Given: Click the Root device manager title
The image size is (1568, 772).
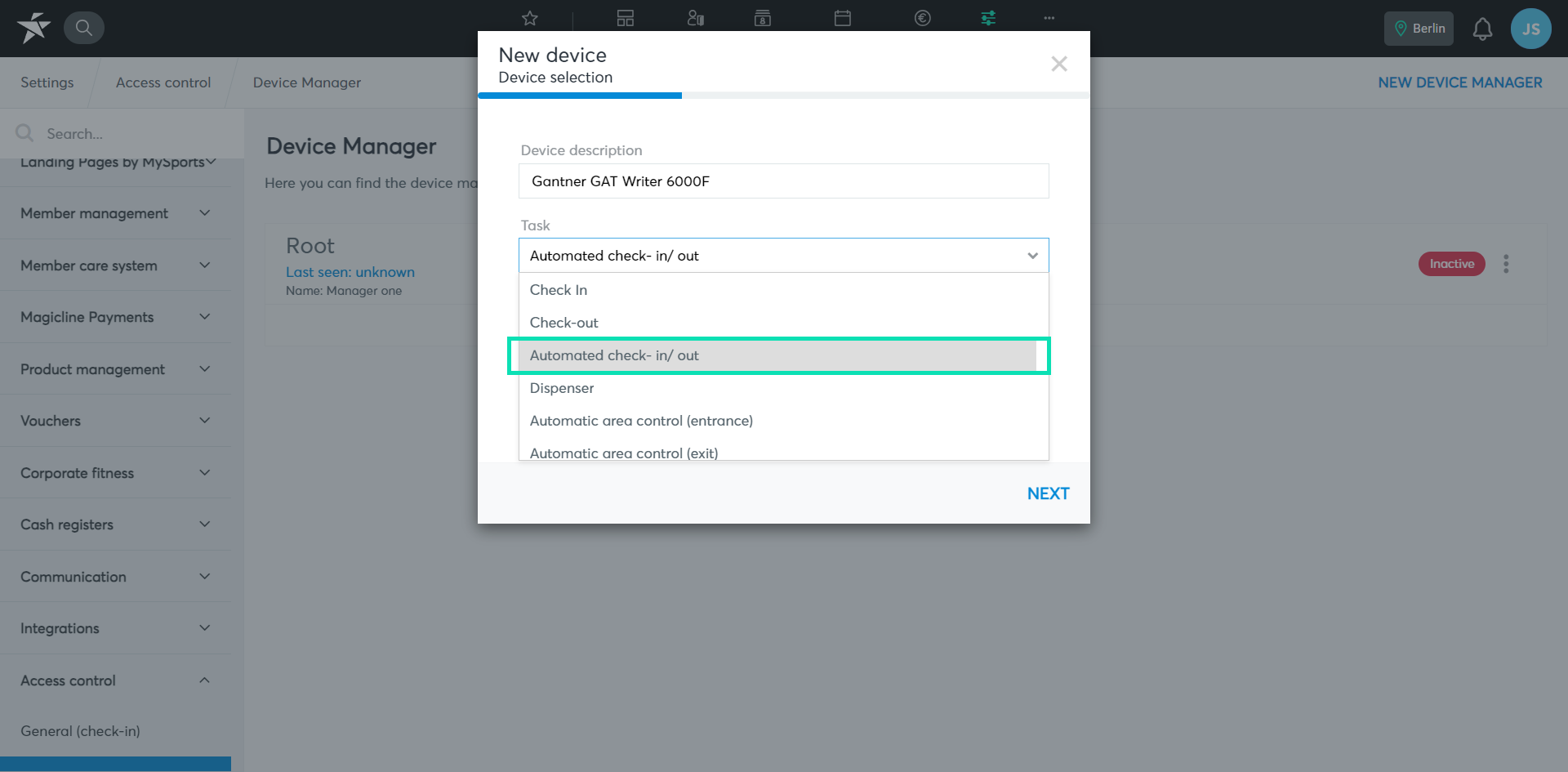Looking at the screenshot, I should tap(310, 246).
